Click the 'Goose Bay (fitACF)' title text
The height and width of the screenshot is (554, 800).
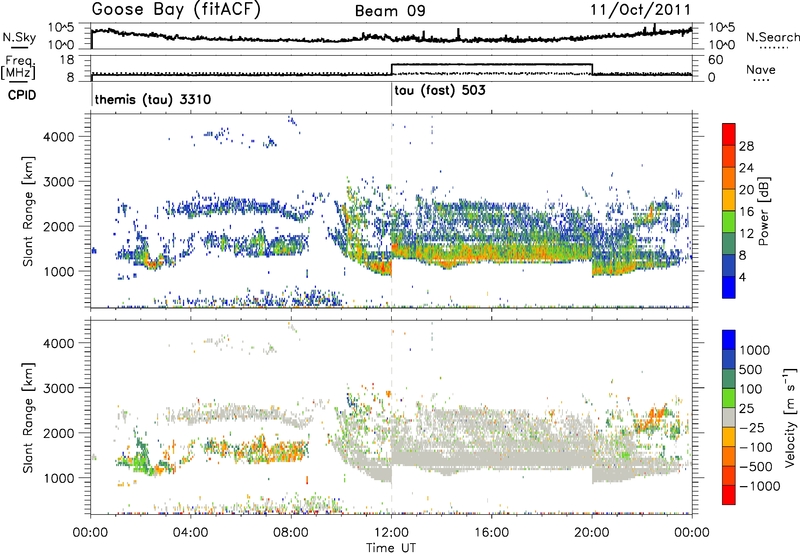pyautogui.click(x=176, y=10)
